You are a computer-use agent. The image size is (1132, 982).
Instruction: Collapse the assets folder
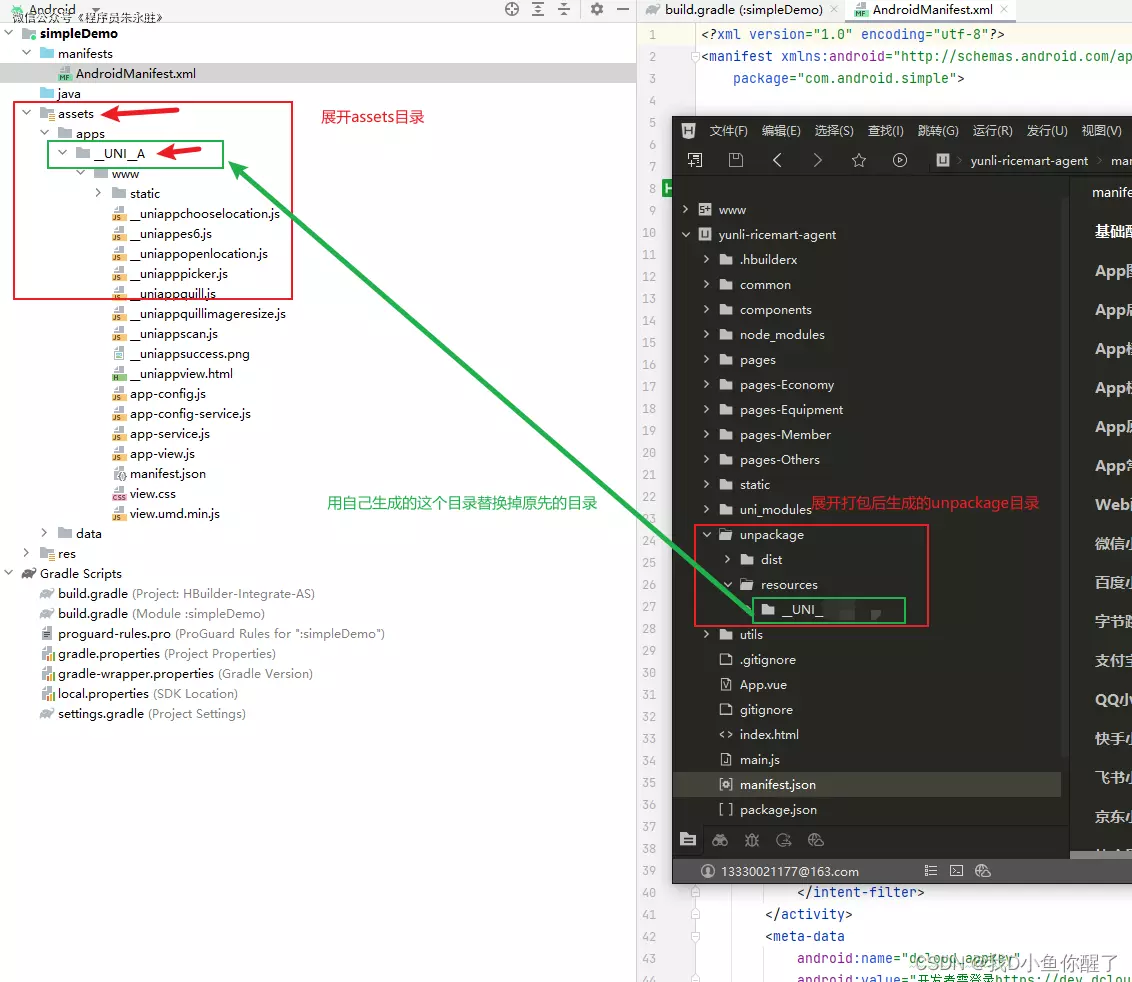tap(27, 113)
